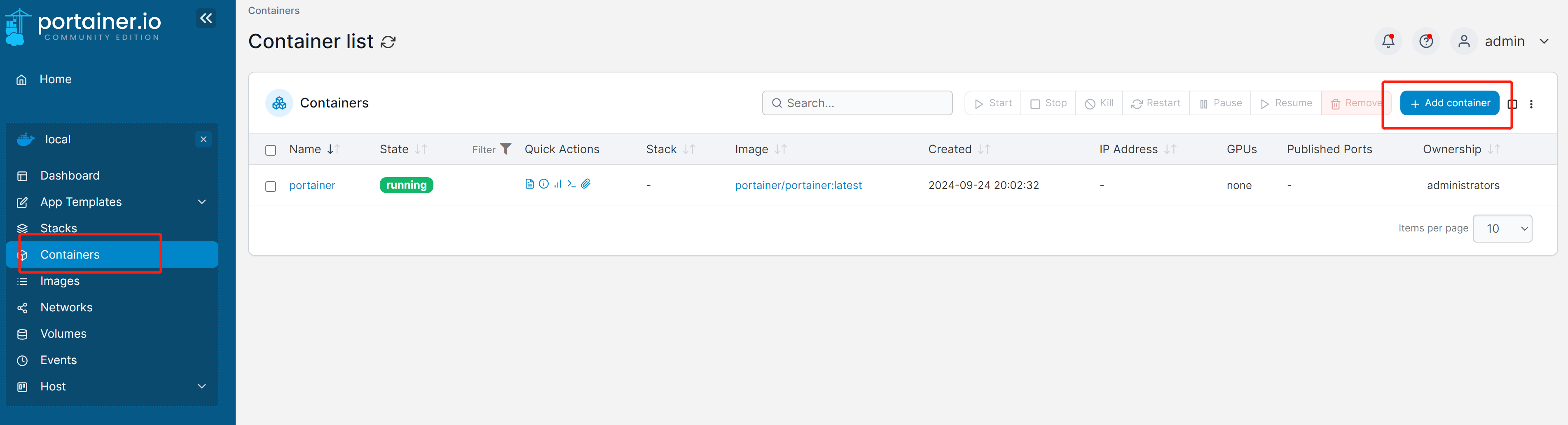Click the State filter funnel icon
Image resolution: width=1568 pixels, height=425 pixels.
click(x=505, y=149)
